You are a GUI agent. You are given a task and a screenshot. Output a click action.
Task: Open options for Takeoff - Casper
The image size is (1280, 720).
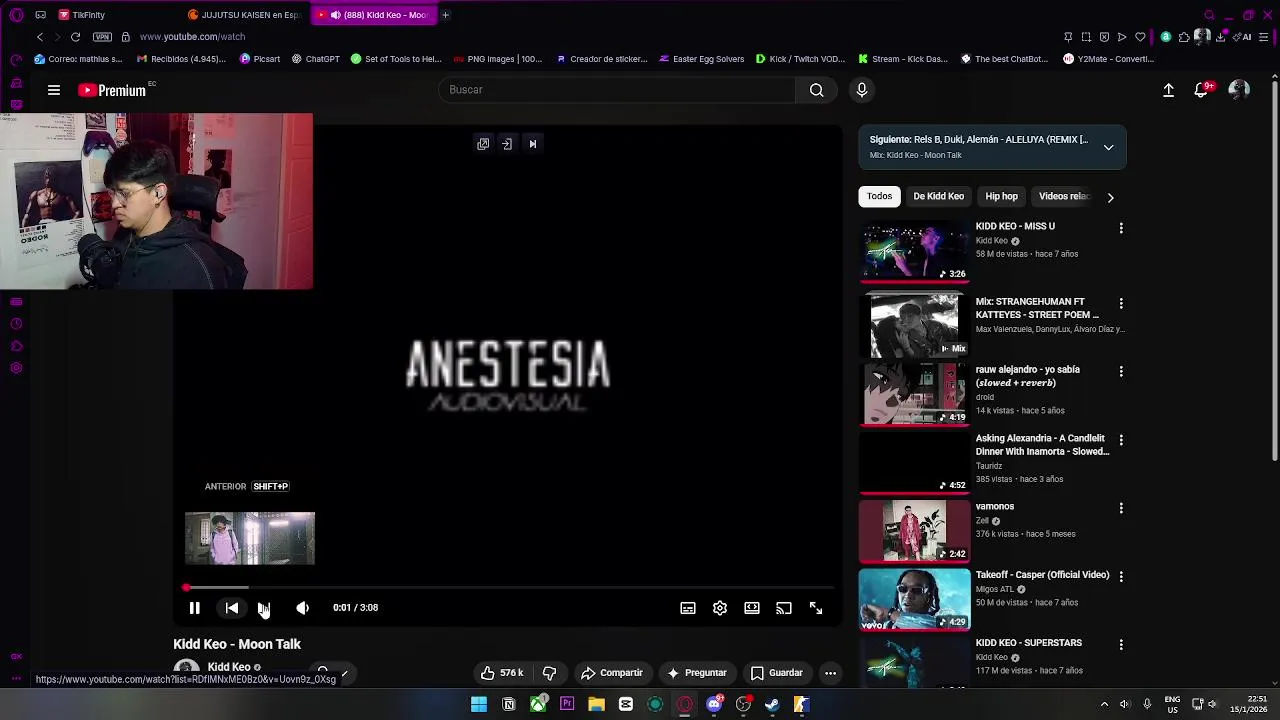pyautogui.click(x=1121, y=577)
